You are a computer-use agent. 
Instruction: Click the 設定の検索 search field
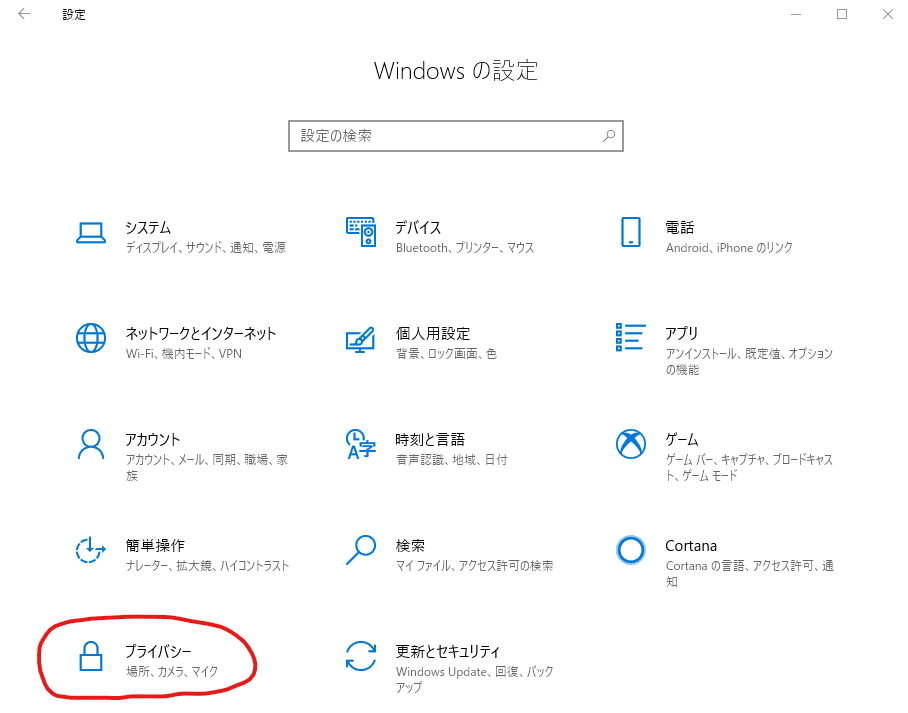456,136
